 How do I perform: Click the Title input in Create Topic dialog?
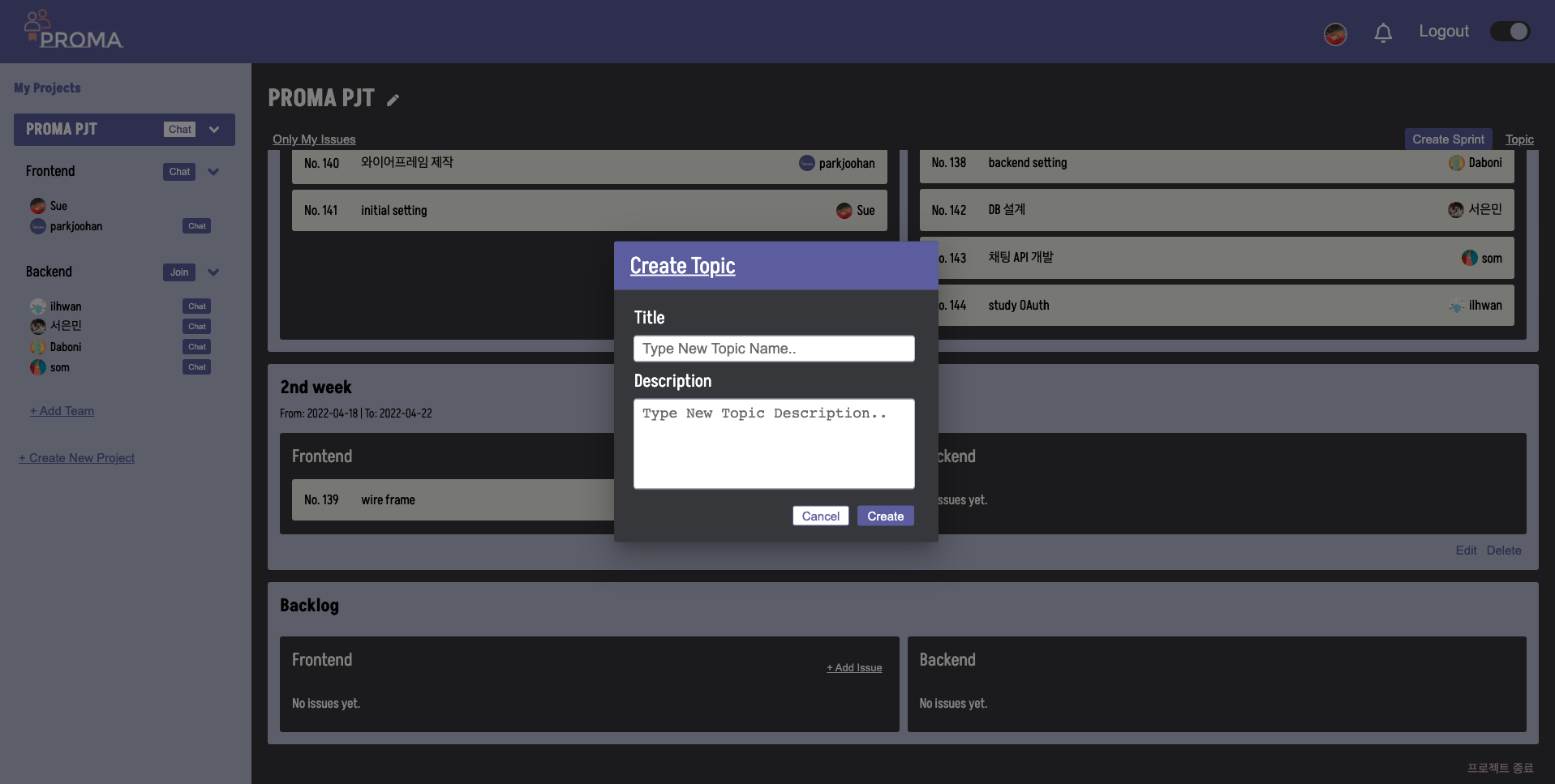point(773,349)
